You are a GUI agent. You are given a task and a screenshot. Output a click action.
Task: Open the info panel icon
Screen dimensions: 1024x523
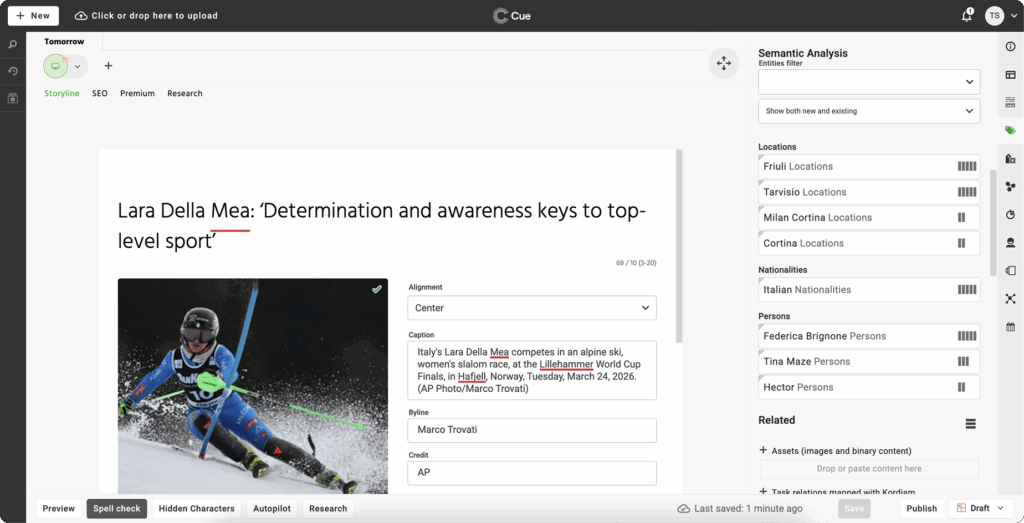point(1010,46)
